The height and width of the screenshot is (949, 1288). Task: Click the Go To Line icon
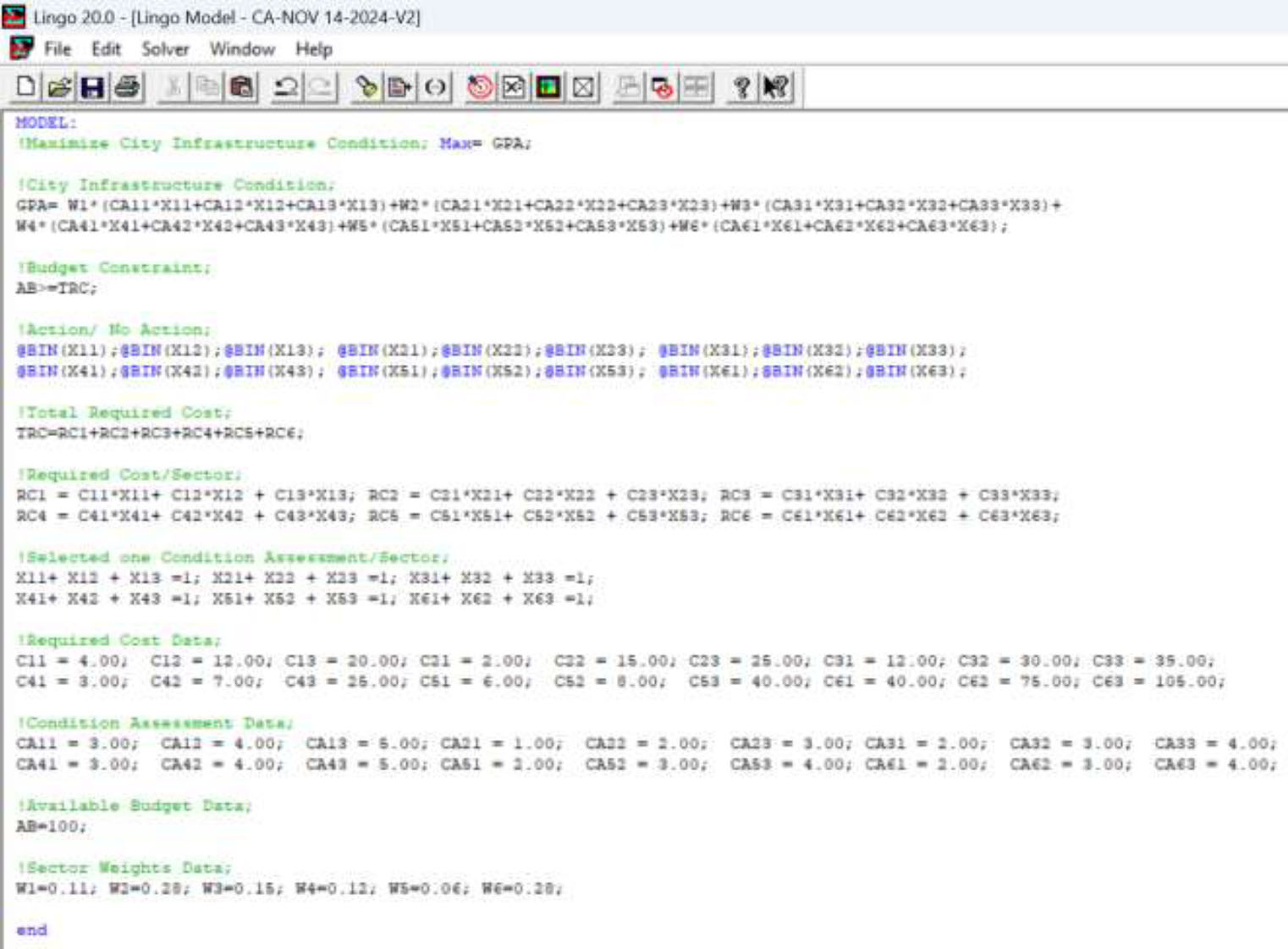point(400,87)
